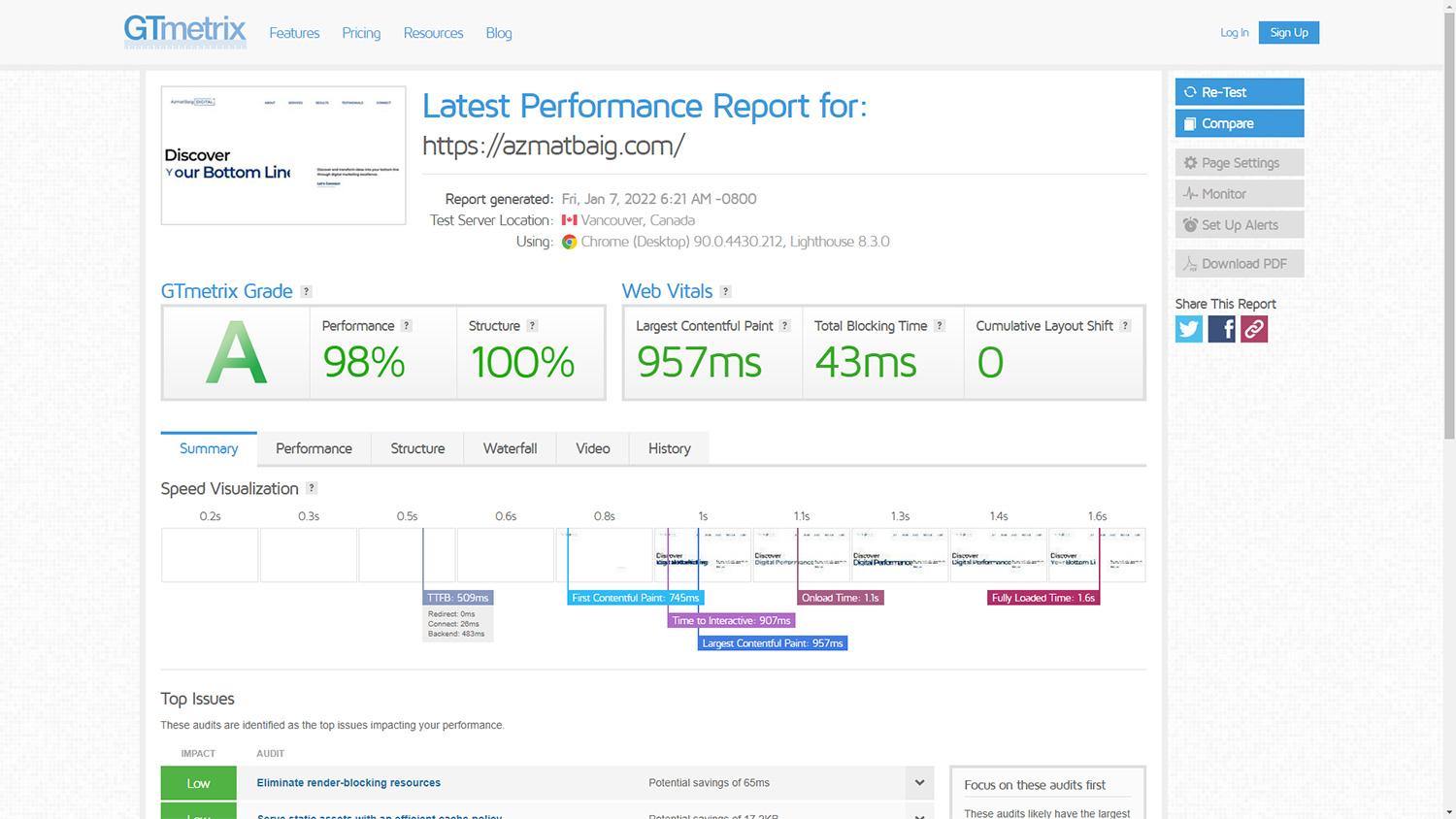Open the Waterfall tab

pyautogui.click(x=510, y=448)
